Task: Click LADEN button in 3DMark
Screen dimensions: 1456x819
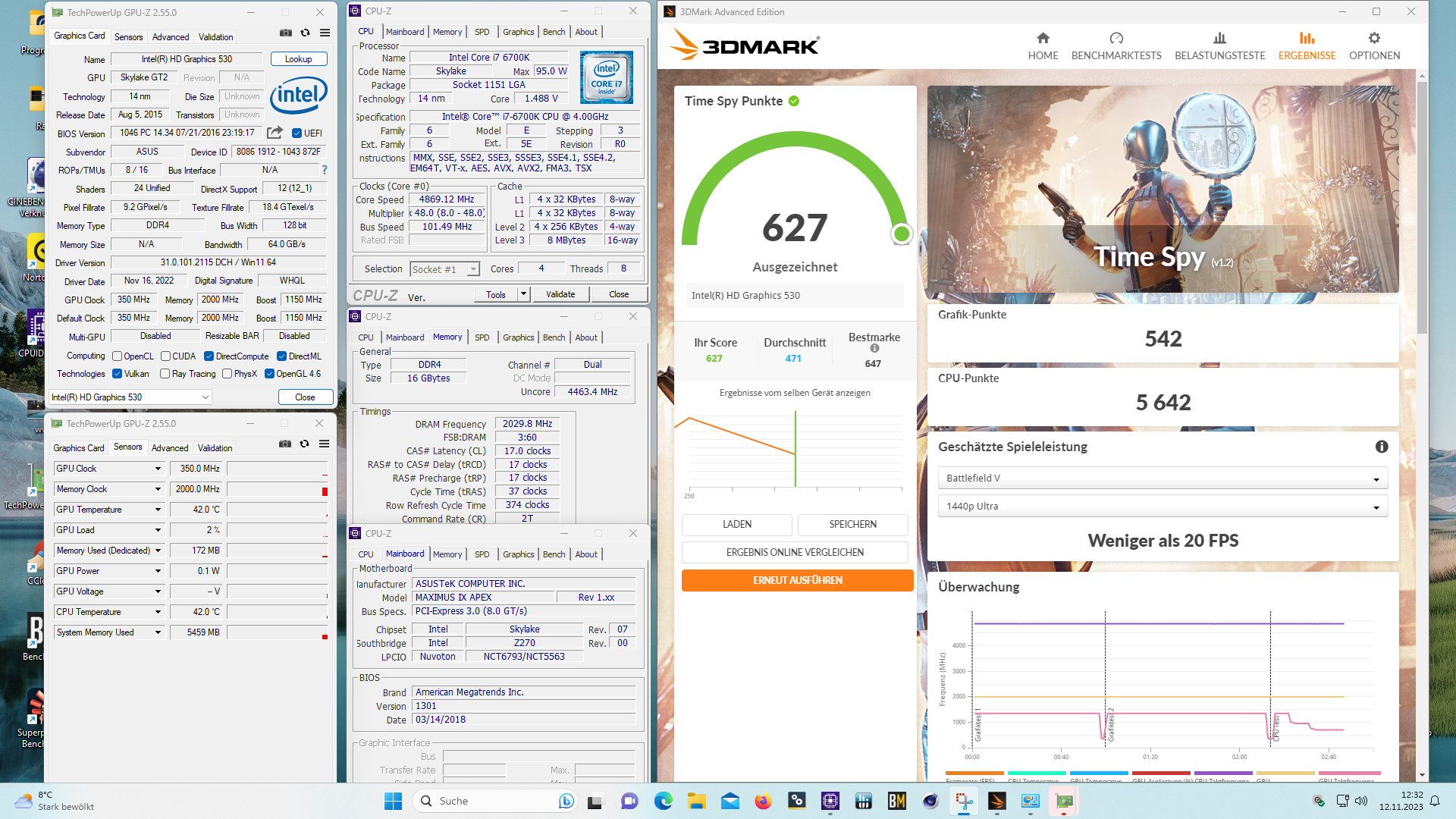Action: click(736, 525)
